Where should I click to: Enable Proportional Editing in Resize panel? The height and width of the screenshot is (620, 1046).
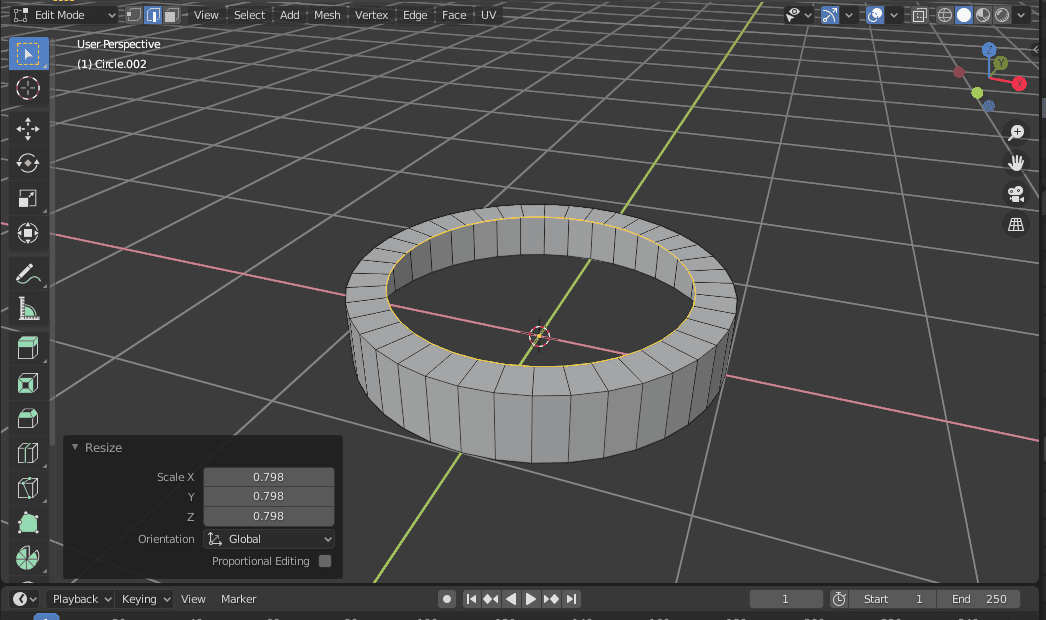coord(323,561)
